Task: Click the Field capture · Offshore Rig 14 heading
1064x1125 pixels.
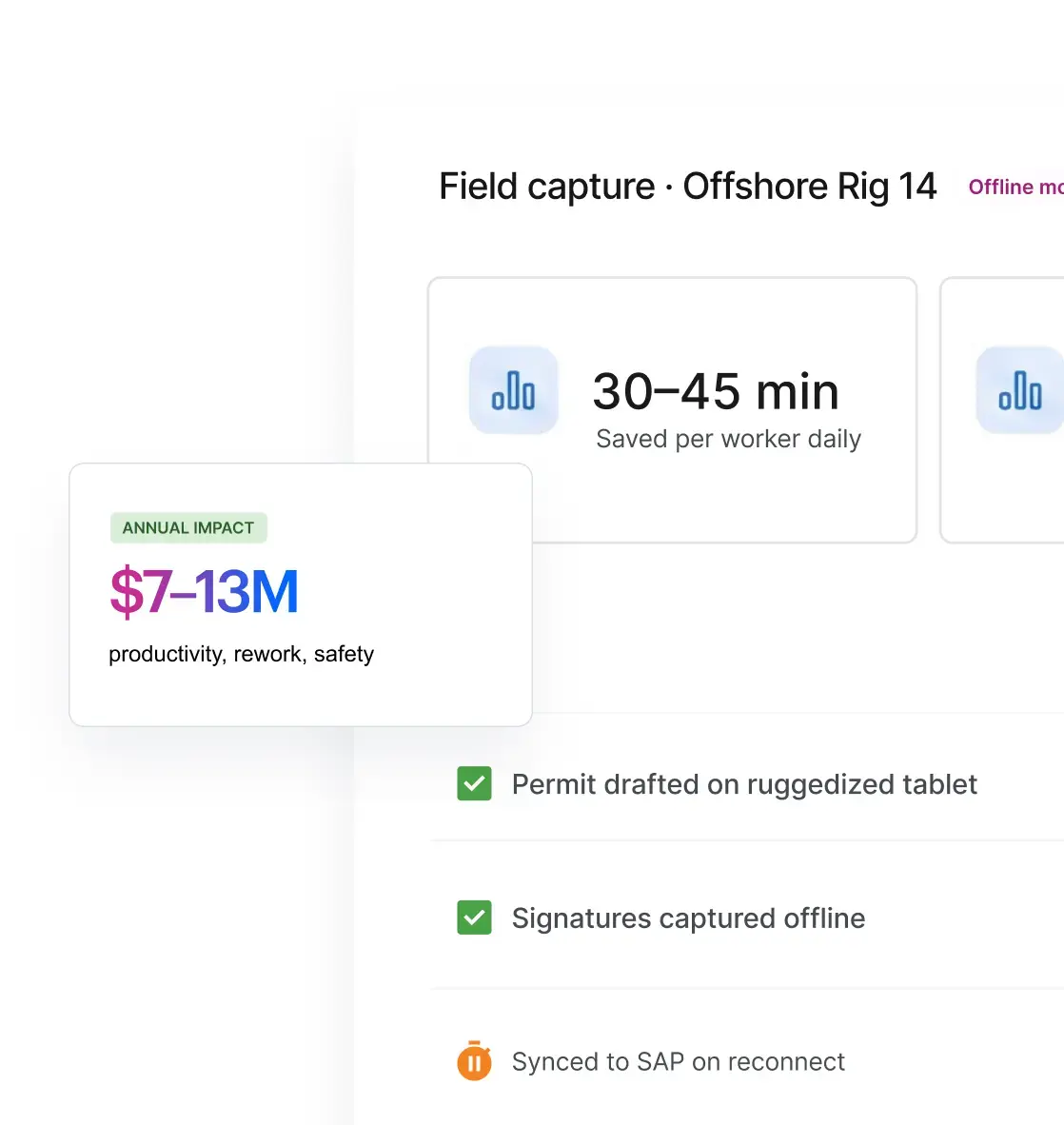Action: click(687, 187)
